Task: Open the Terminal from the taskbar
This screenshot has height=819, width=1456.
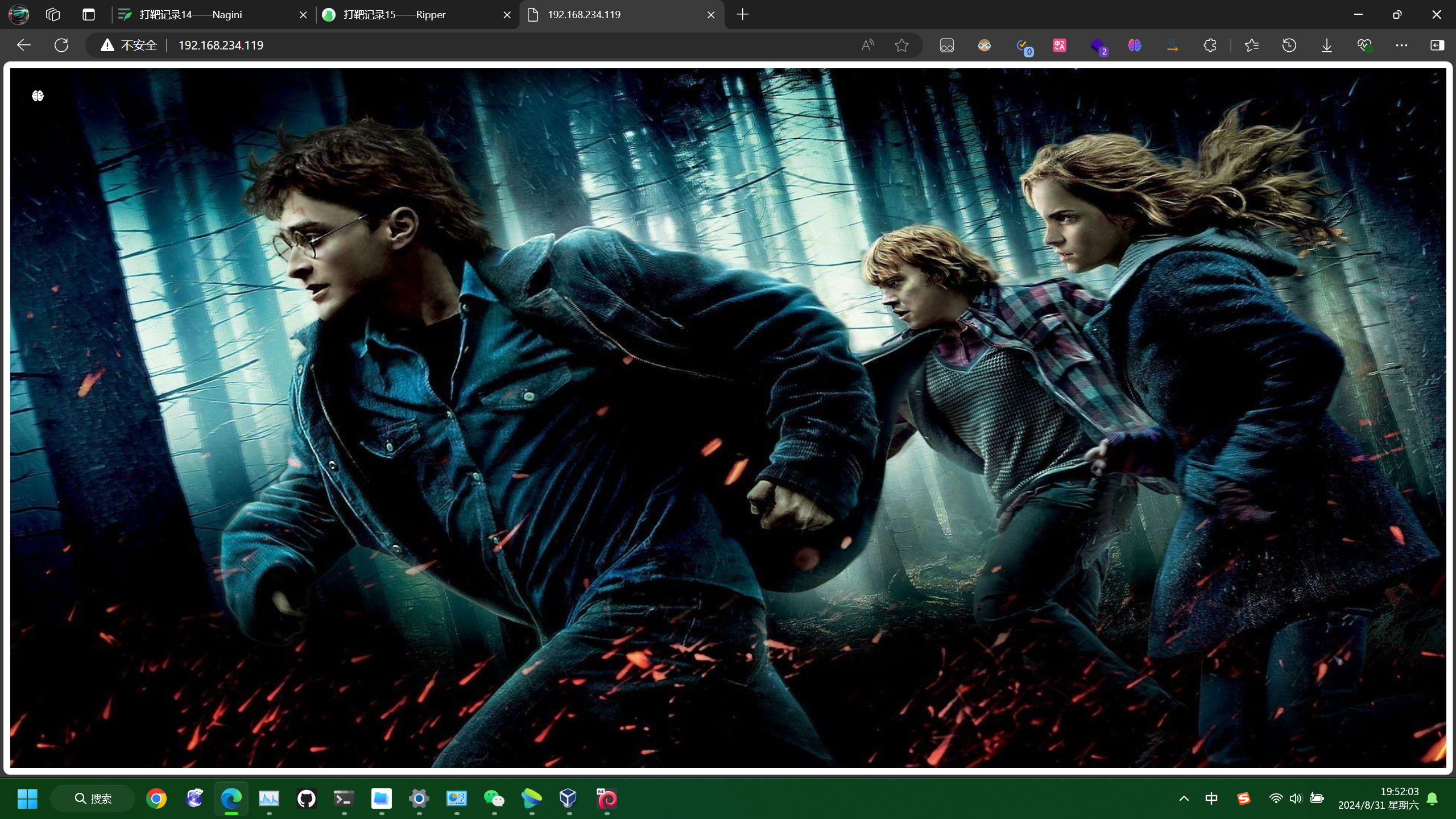Action: [x=344, y=799]
